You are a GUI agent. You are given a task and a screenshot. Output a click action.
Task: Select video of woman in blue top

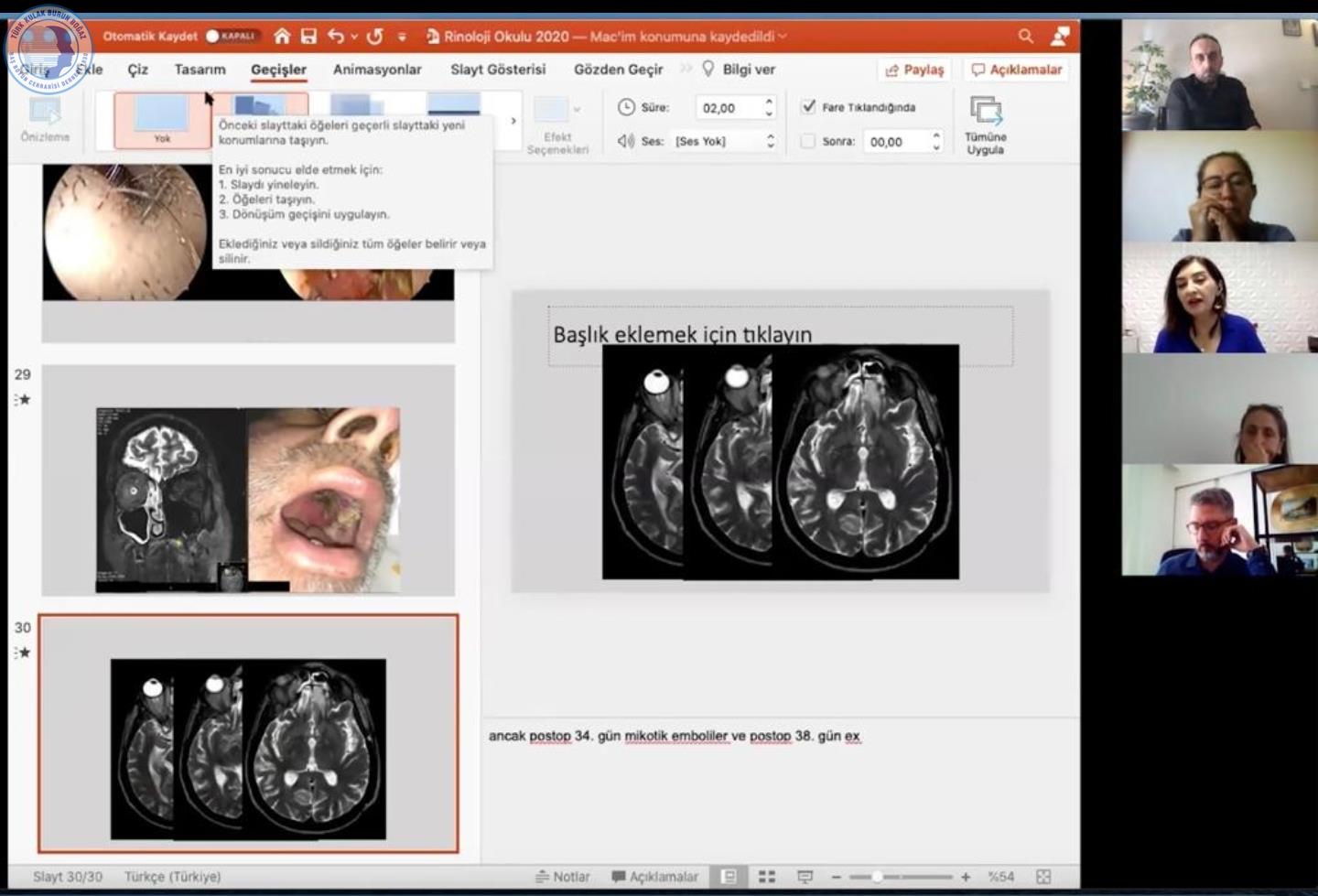coord(1219,297)
